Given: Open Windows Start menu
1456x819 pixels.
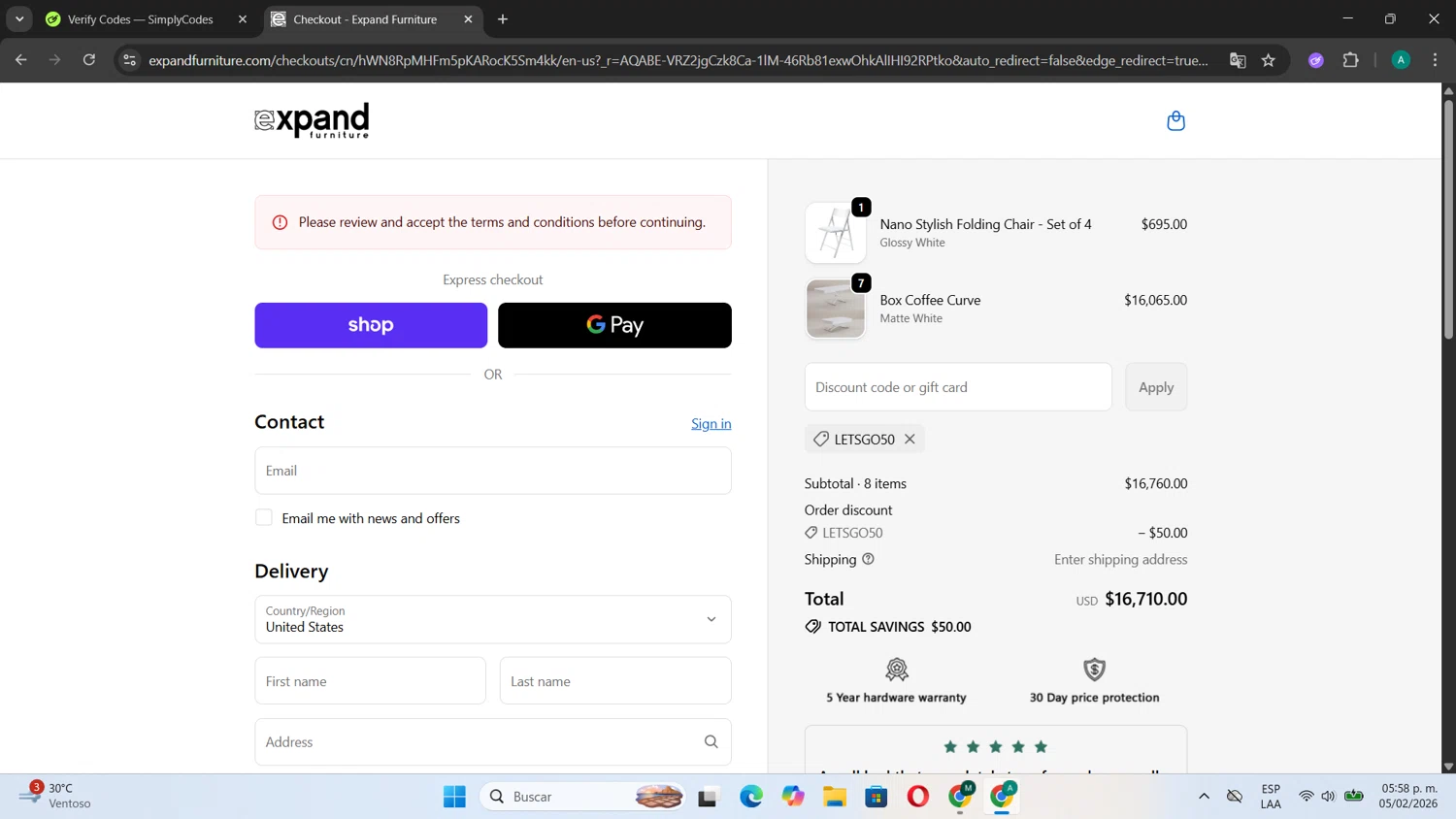Looking at the screenshot, I should click(454, 797).
